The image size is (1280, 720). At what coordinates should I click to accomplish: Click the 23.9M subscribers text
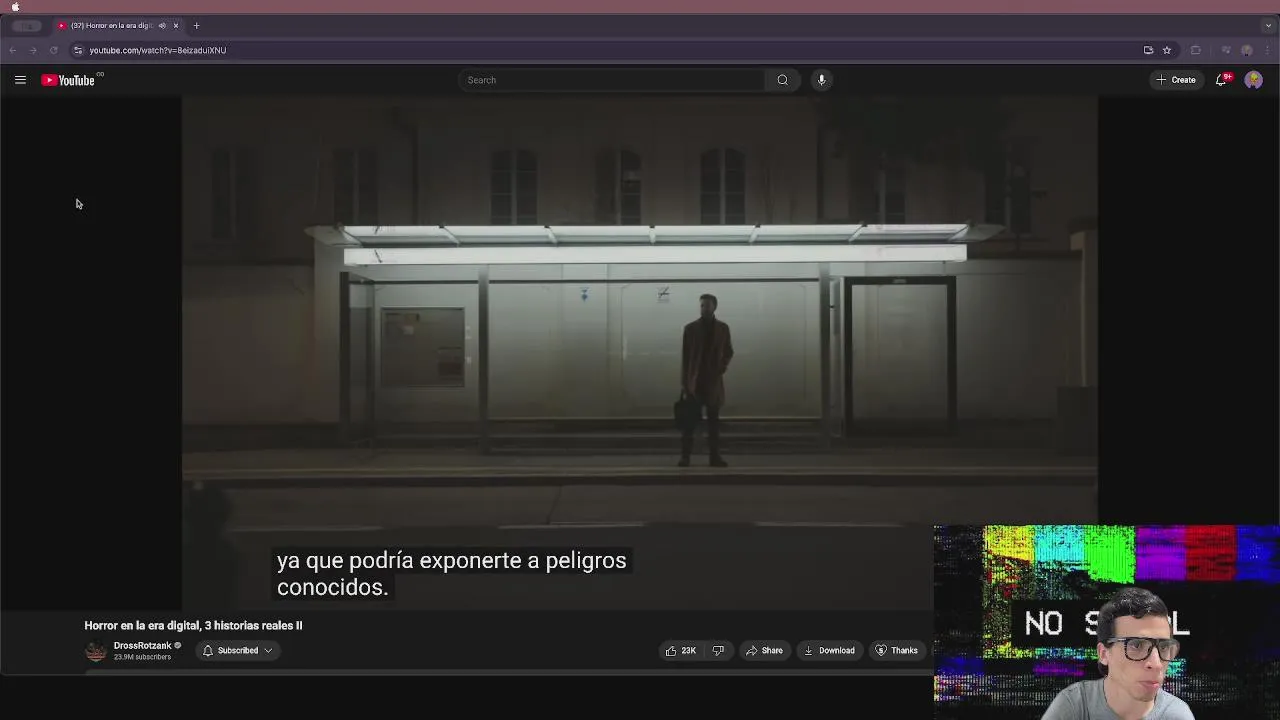click(x=142, y=657)
